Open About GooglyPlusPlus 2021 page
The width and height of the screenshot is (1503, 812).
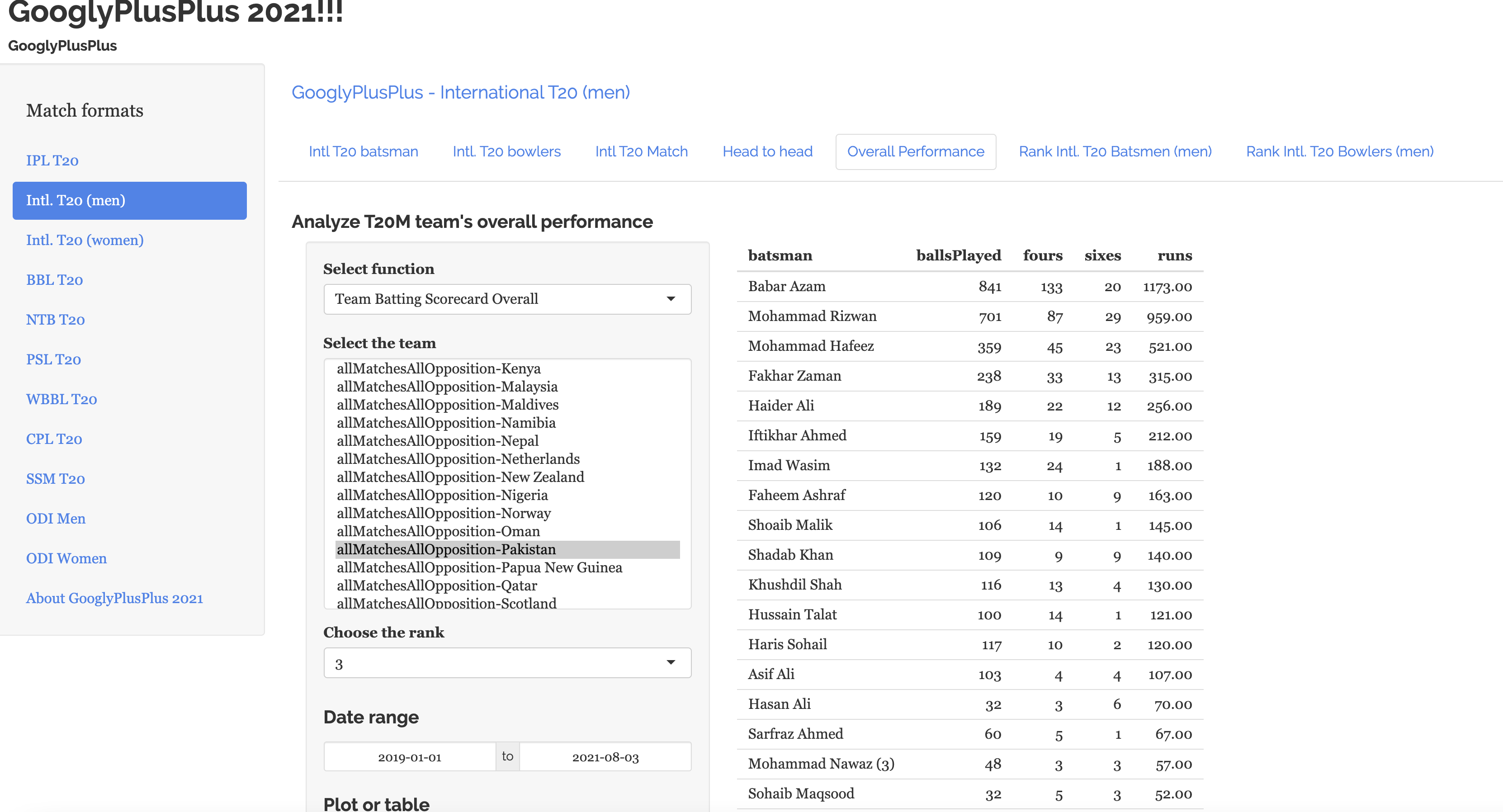click(x=114, y=598)
